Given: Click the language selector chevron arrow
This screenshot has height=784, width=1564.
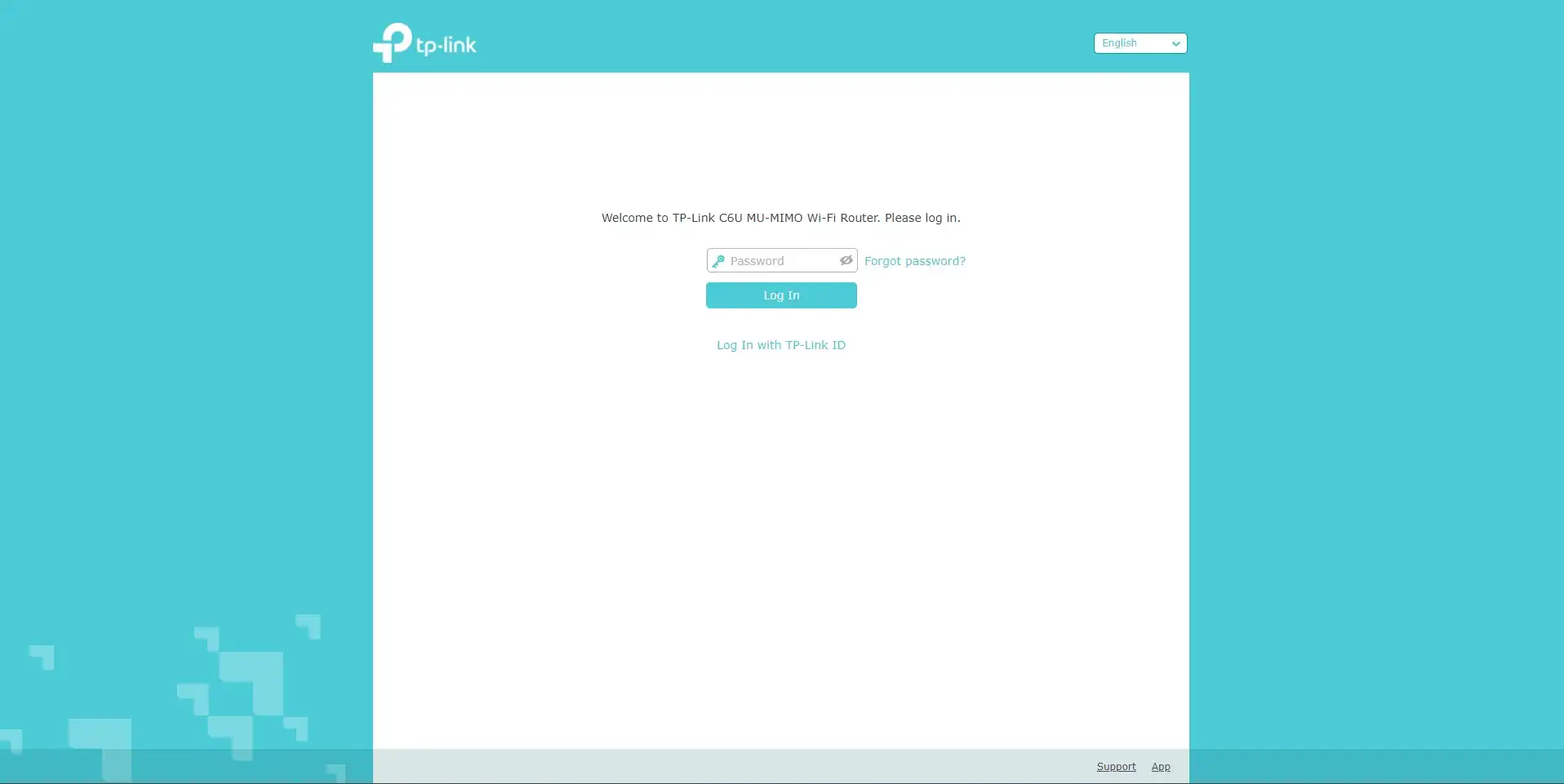Looking at the screenshot, I should 1175,44.
